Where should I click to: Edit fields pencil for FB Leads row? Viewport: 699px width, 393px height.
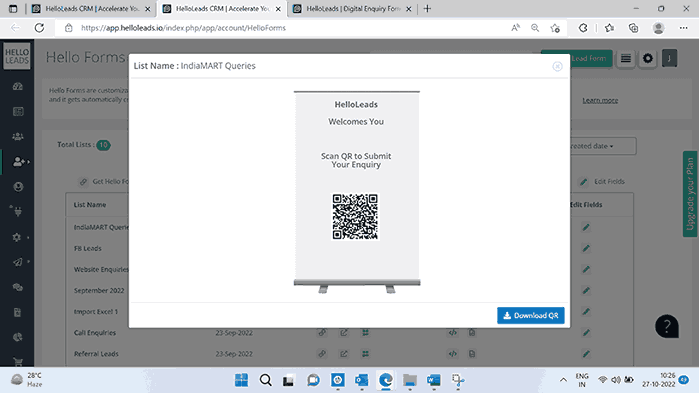586,248
